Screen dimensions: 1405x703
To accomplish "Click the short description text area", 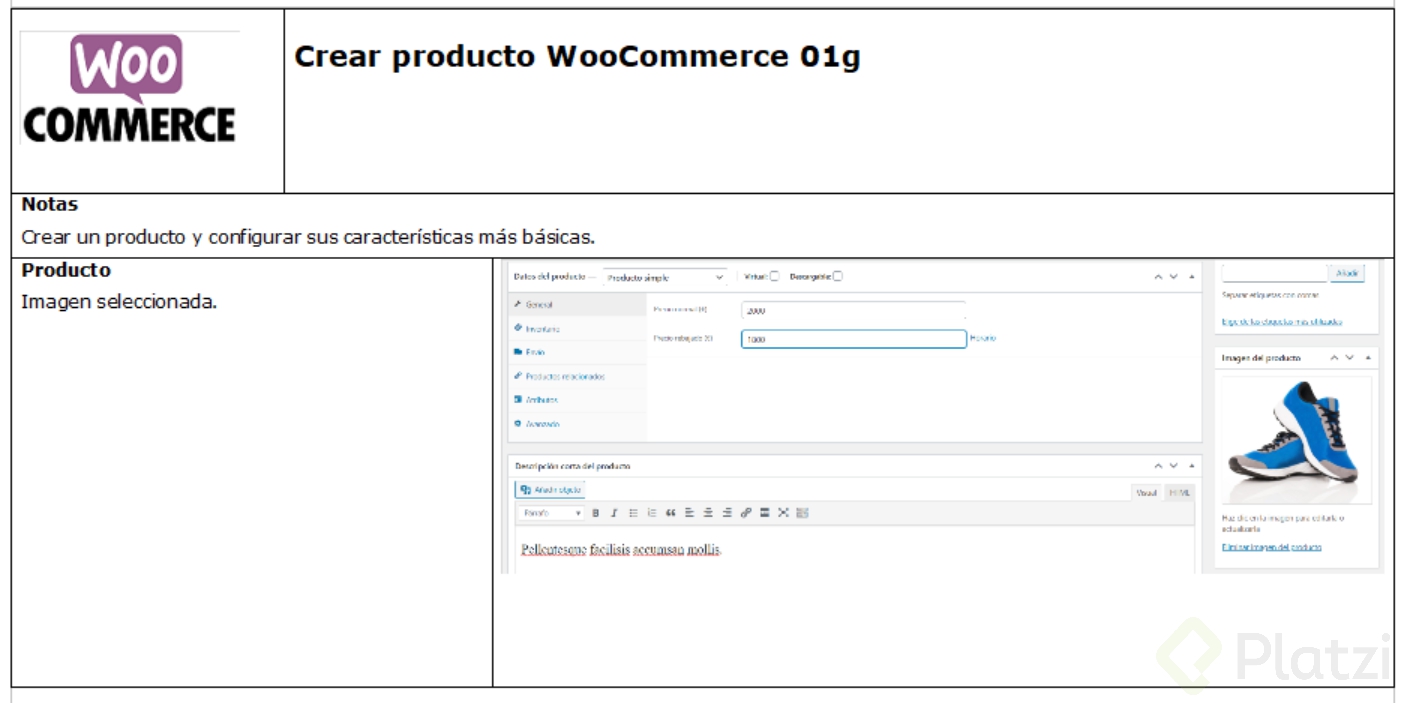I will 853,551.
